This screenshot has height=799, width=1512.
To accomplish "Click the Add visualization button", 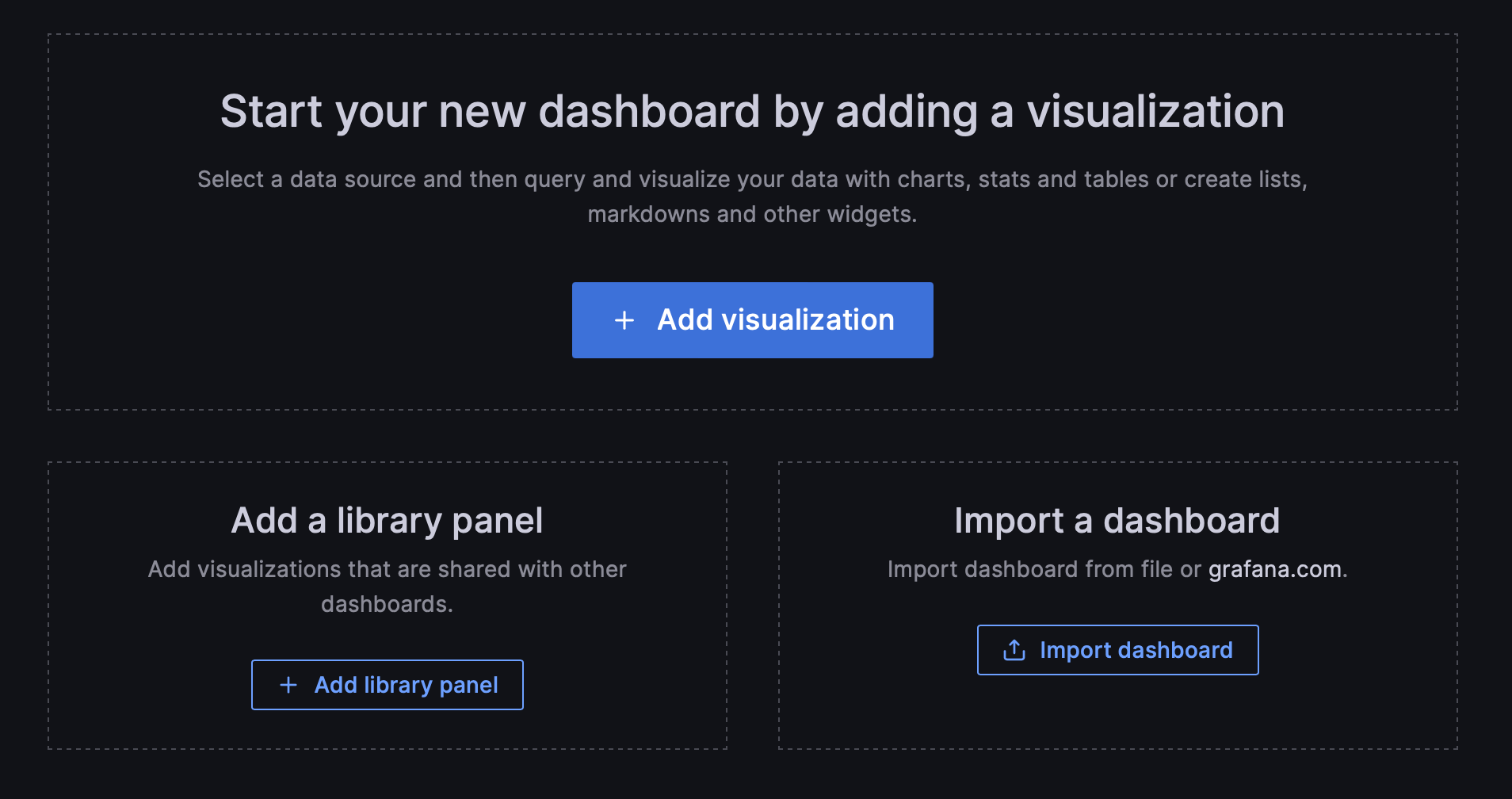I will [752, 320].
